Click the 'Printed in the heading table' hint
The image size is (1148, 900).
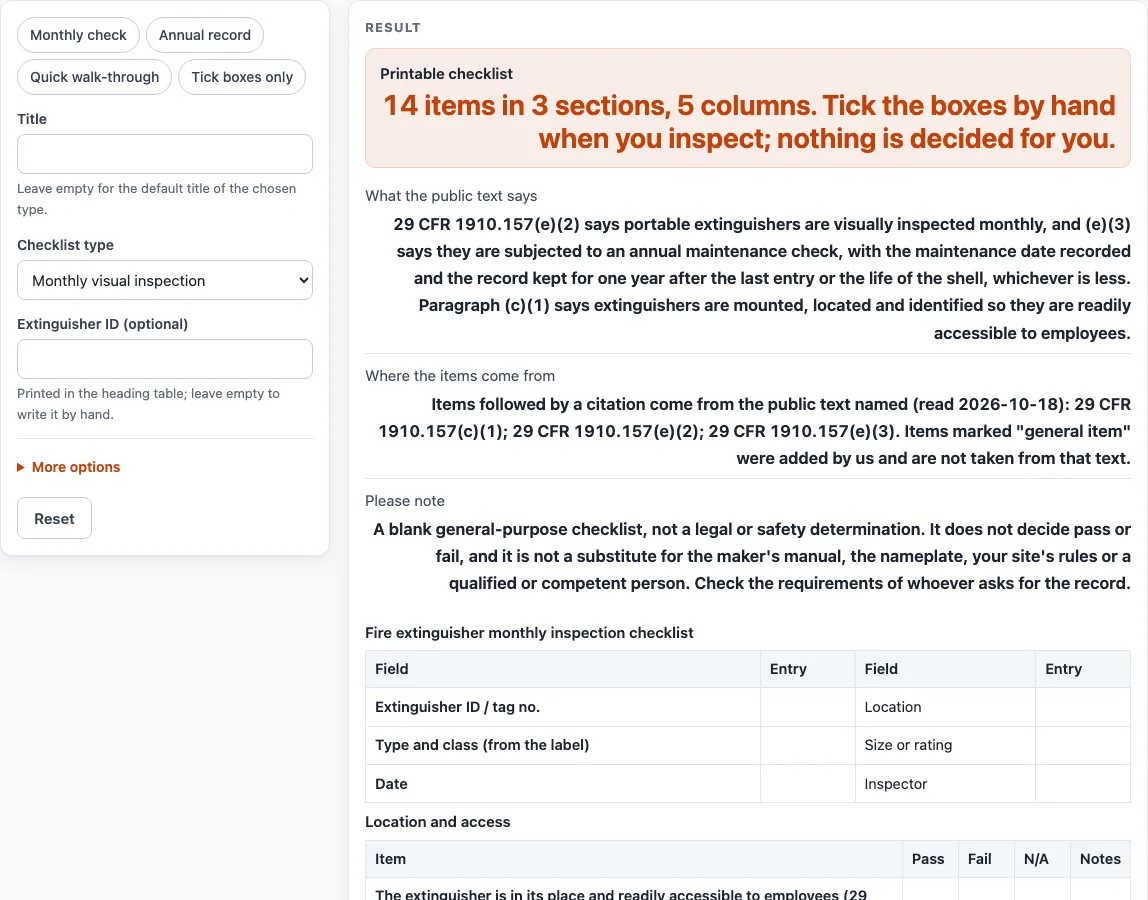[x=149, y=404]
